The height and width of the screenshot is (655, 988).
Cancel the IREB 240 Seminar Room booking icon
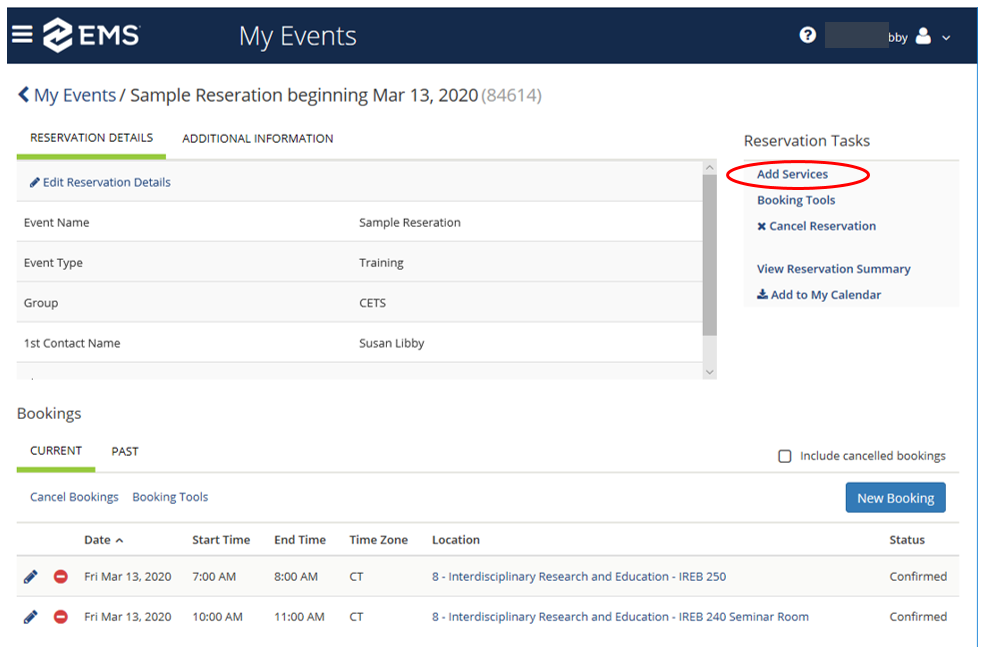pyautogui.click(x=60, y=617)
